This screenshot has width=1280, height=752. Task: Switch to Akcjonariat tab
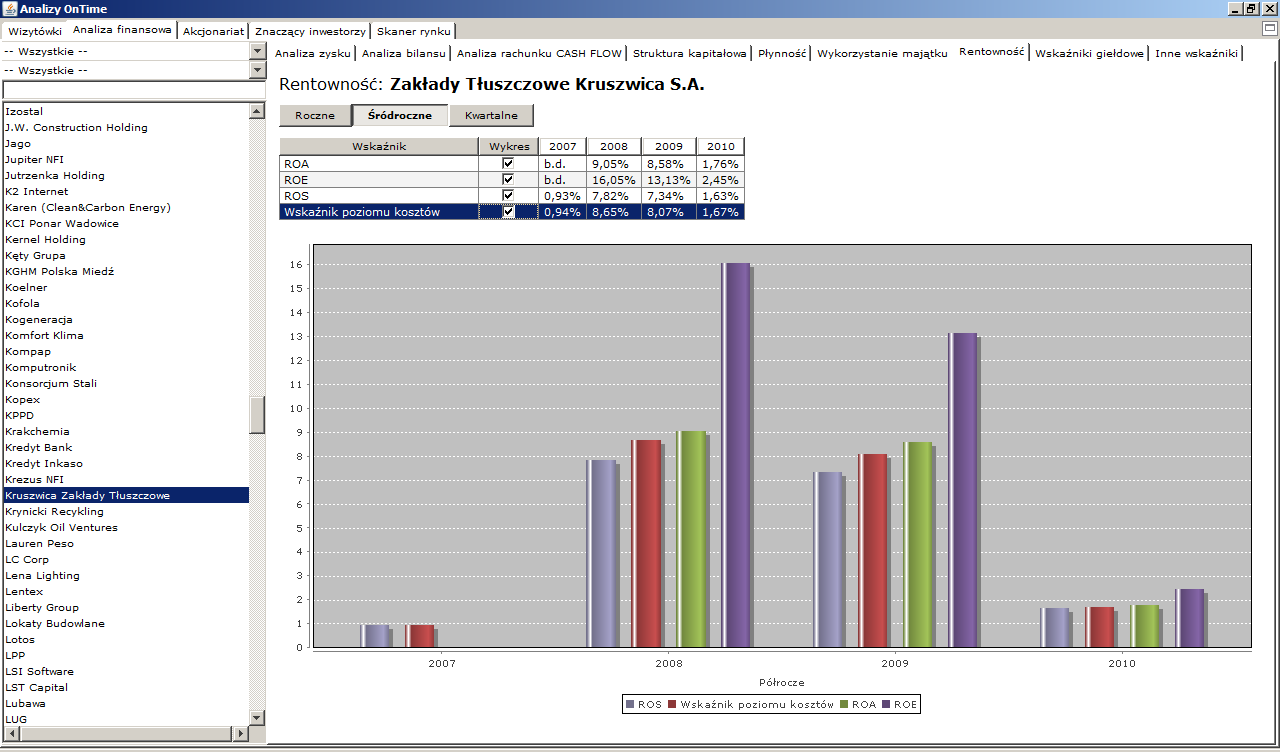213,31
